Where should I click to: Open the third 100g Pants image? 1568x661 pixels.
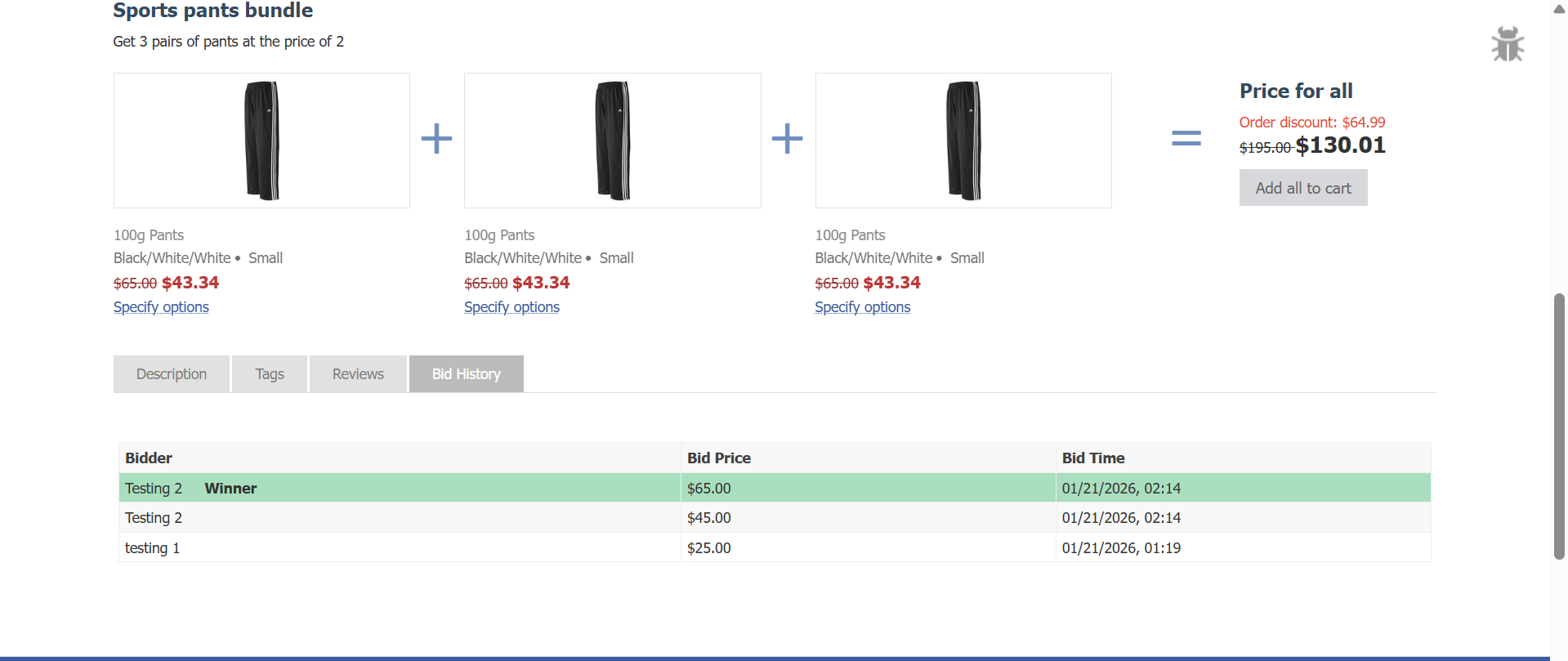(x=963, y=141)
